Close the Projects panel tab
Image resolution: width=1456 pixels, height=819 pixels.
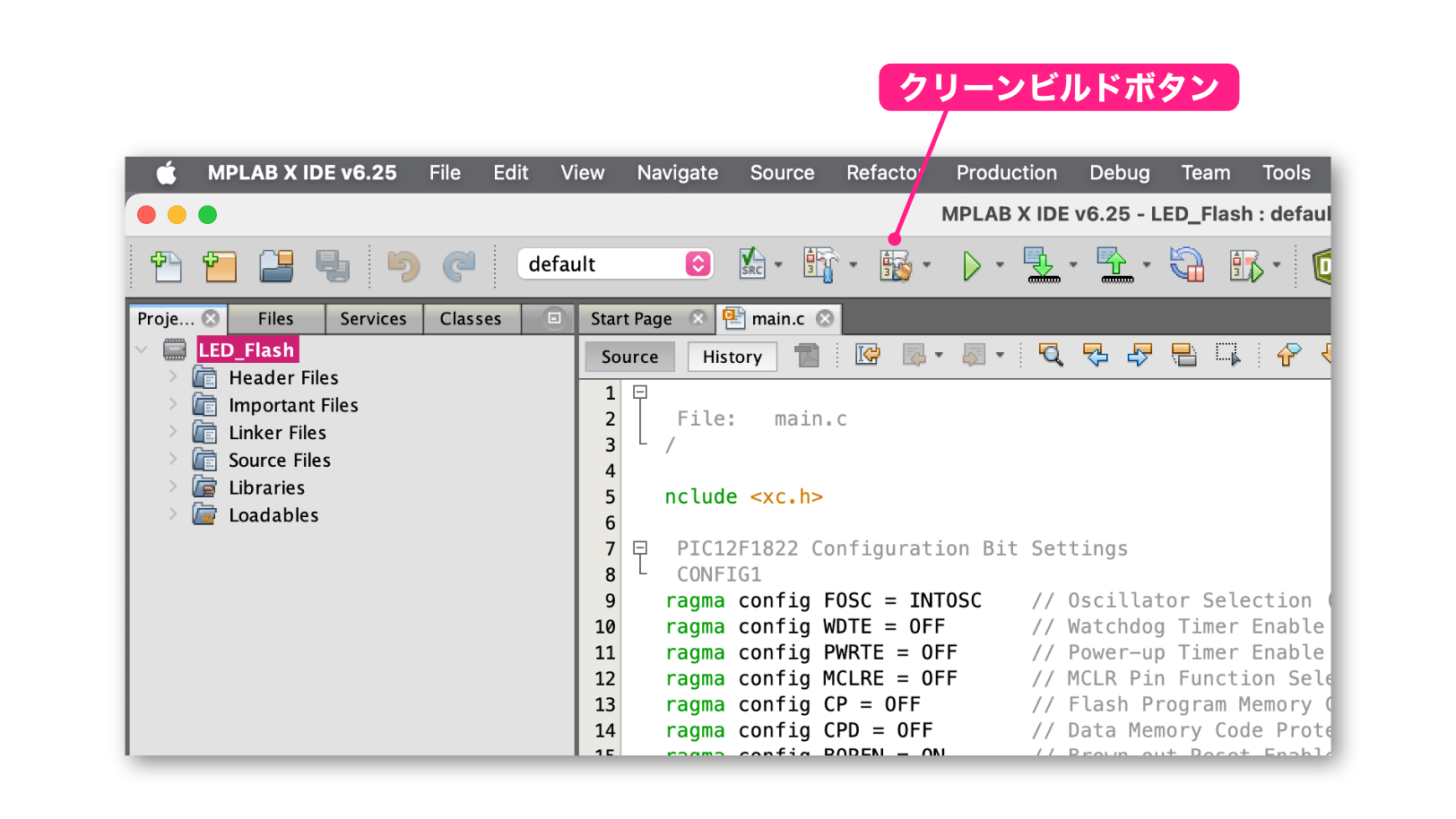click(211, 318)
